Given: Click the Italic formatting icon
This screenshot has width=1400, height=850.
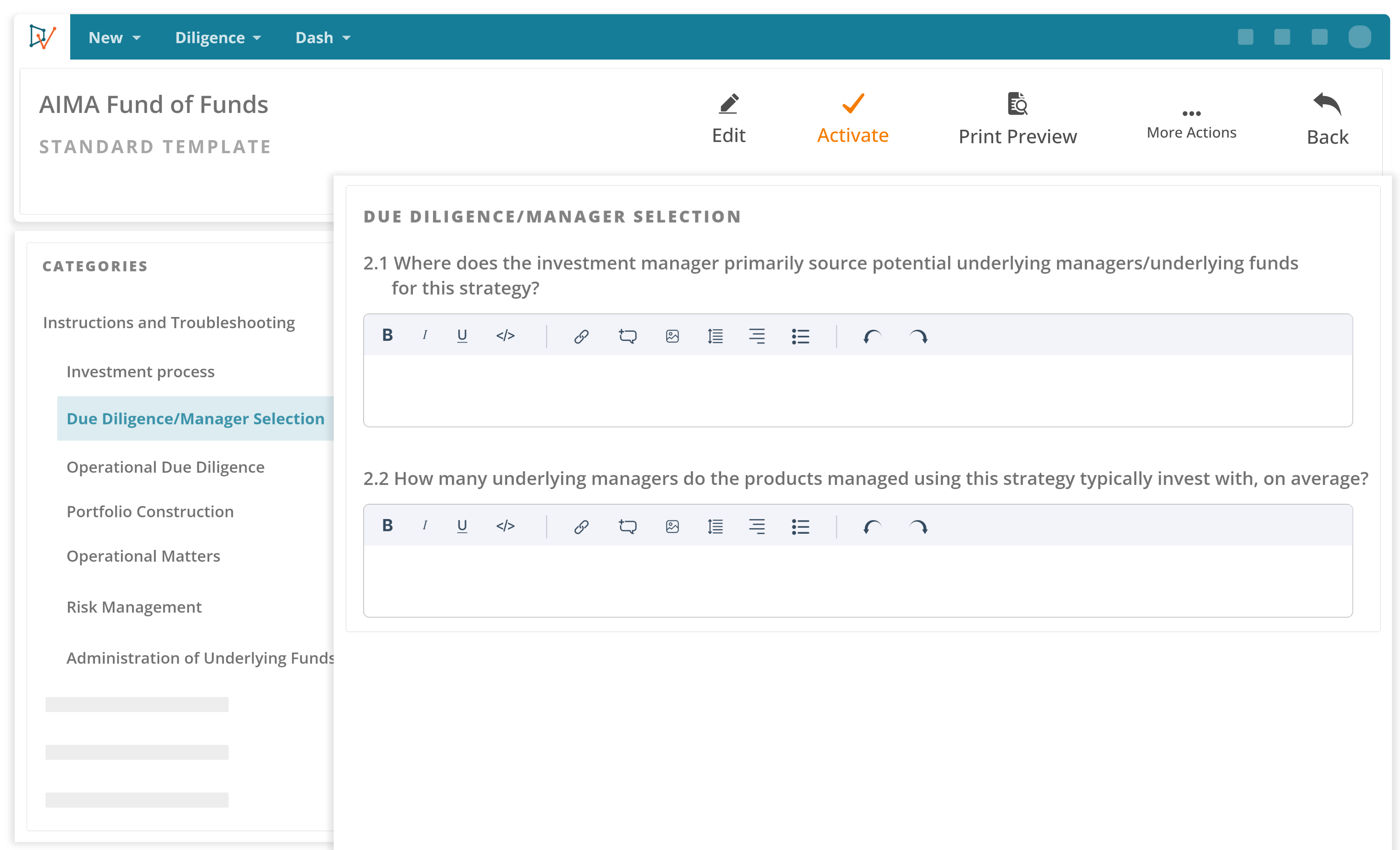Looking at the screenshot, I should (424, 335).
